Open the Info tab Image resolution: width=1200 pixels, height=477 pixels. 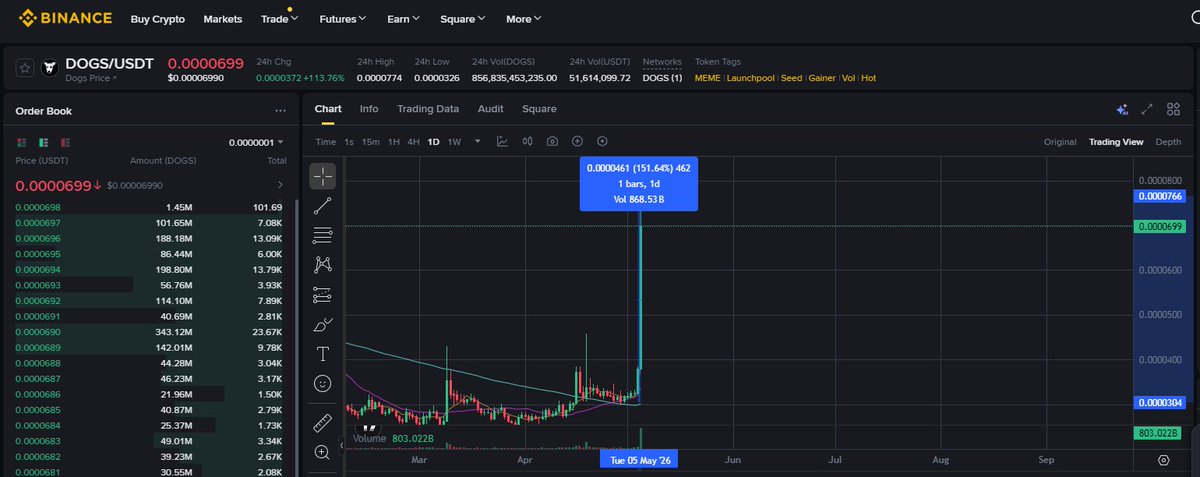click(x=369, y=109)
